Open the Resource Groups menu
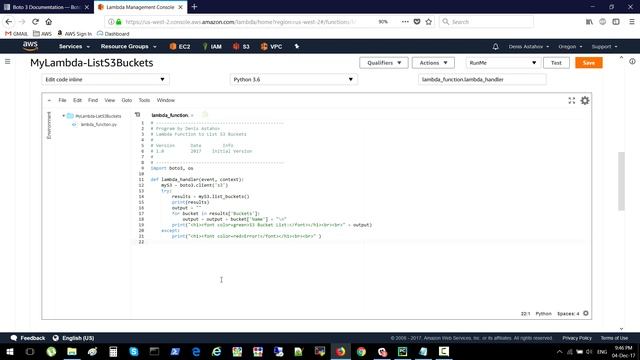Image resolution: width=640 pixels, height=360 pixels. point(129,47)
